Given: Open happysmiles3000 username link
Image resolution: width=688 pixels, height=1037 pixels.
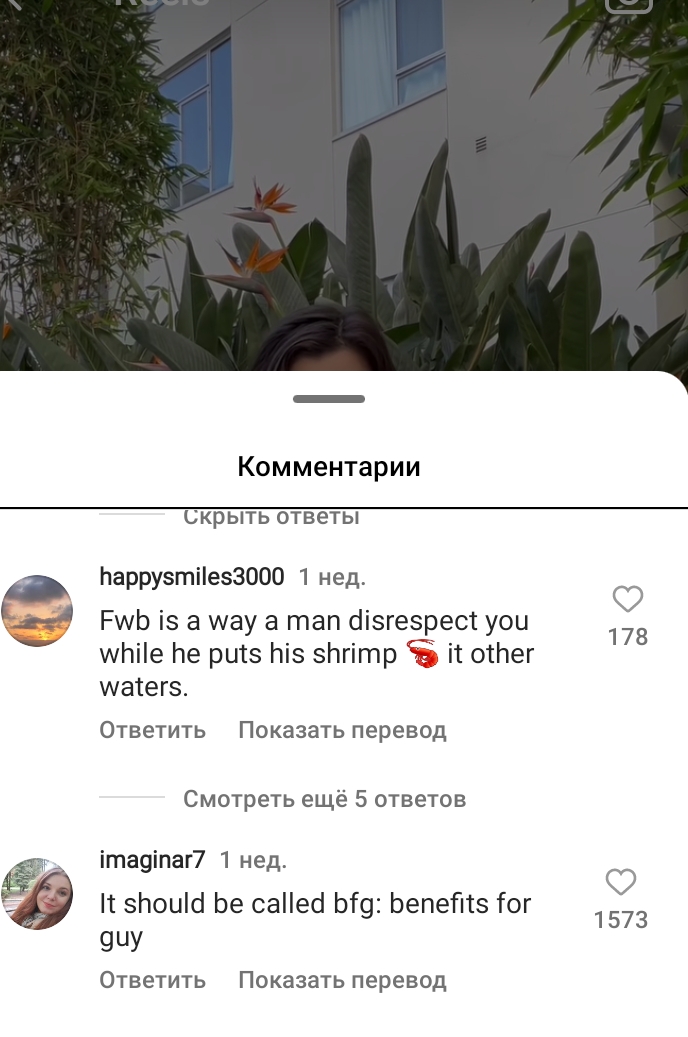Looking at the screenshot, I should 192,577.
